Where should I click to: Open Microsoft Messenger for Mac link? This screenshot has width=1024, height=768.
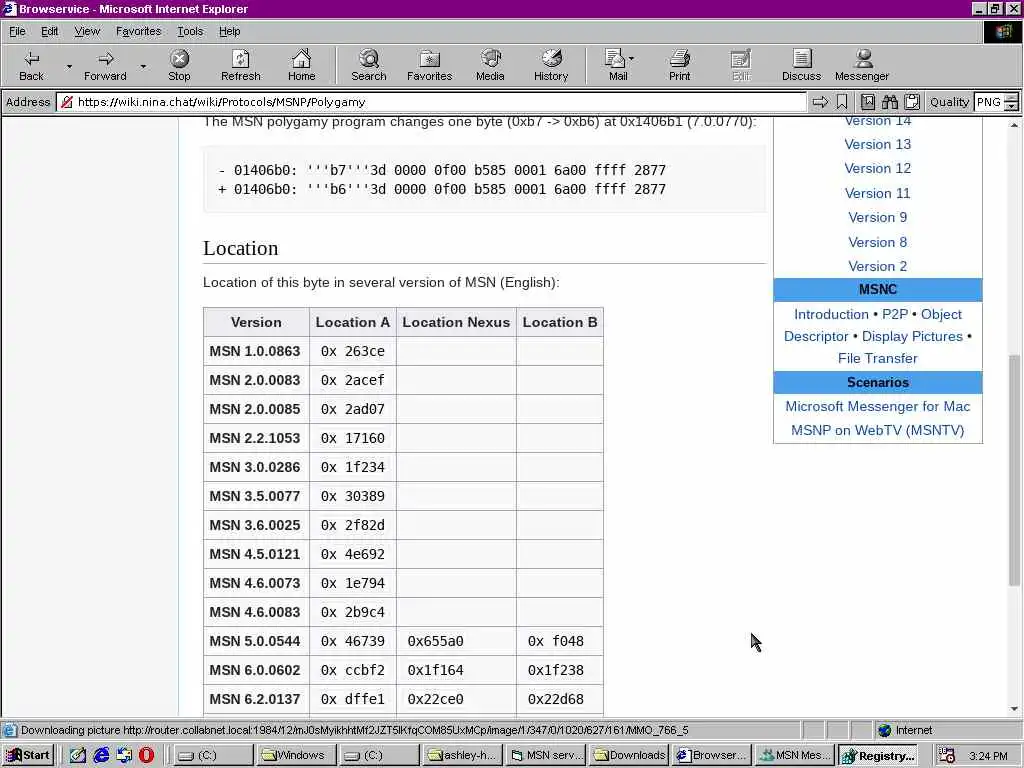point(877,406)
